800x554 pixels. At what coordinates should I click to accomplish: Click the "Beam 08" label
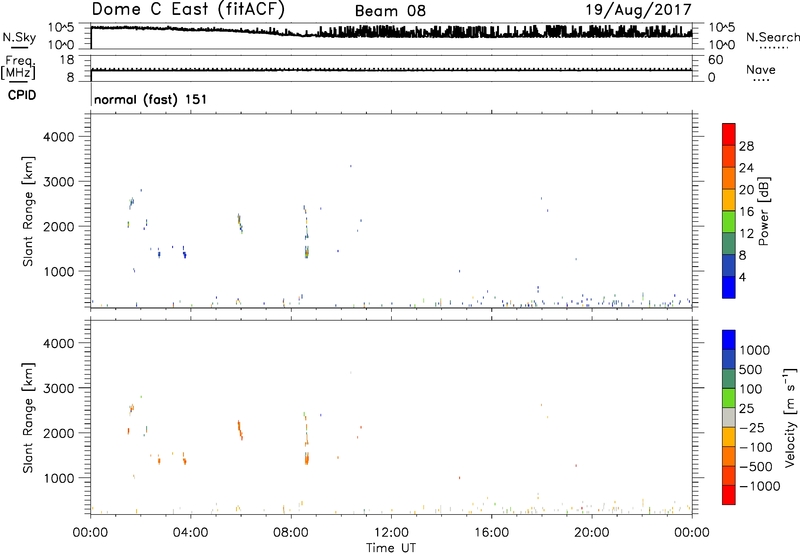pyautogui.click(x=390, y=11)
